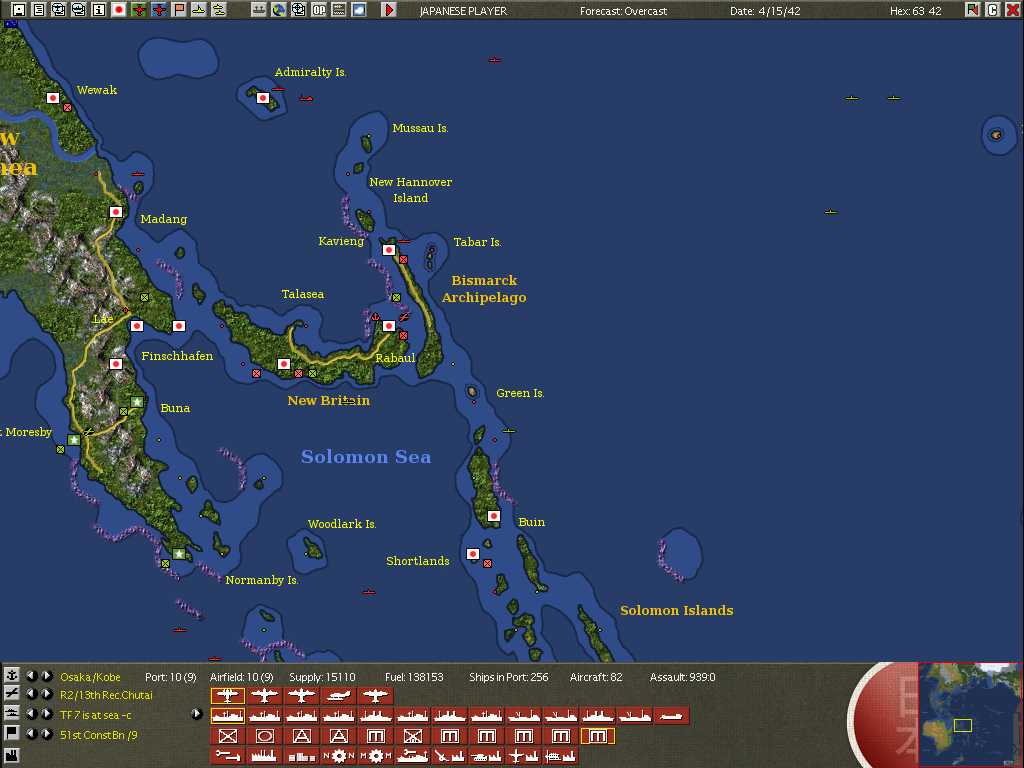The image size is (1024, 768).
Task: Go to previous unit before 51st Const Bn
Action: pyautogui.click(x=31, y=733)
